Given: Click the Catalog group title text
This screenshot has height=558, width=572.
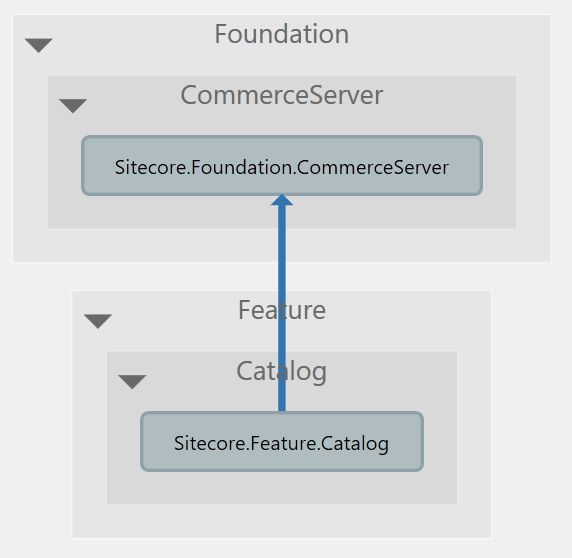Looking at the screenshot, I should click(282, 371).
